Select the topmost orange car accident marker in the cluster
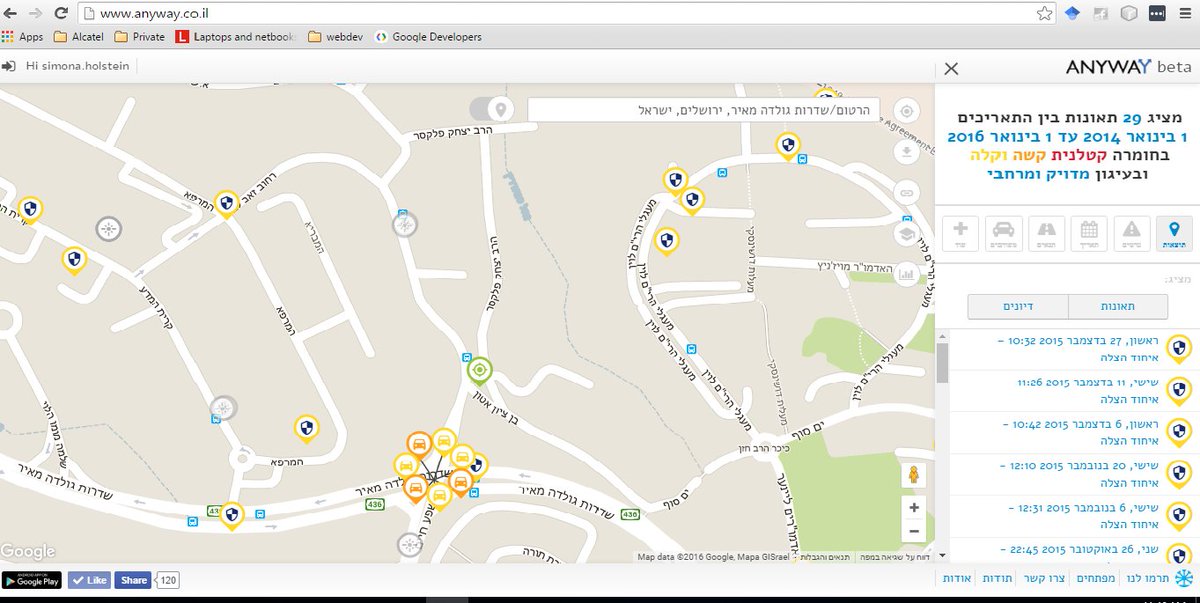 420,444
